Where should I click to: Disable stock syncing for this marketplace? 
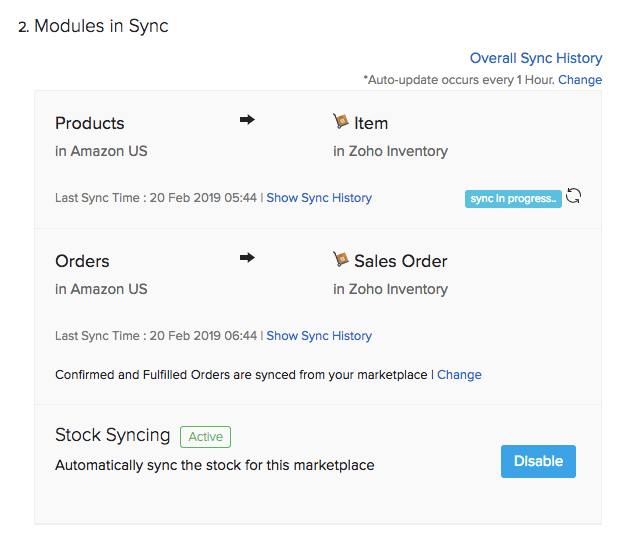[x=538, y=461]
